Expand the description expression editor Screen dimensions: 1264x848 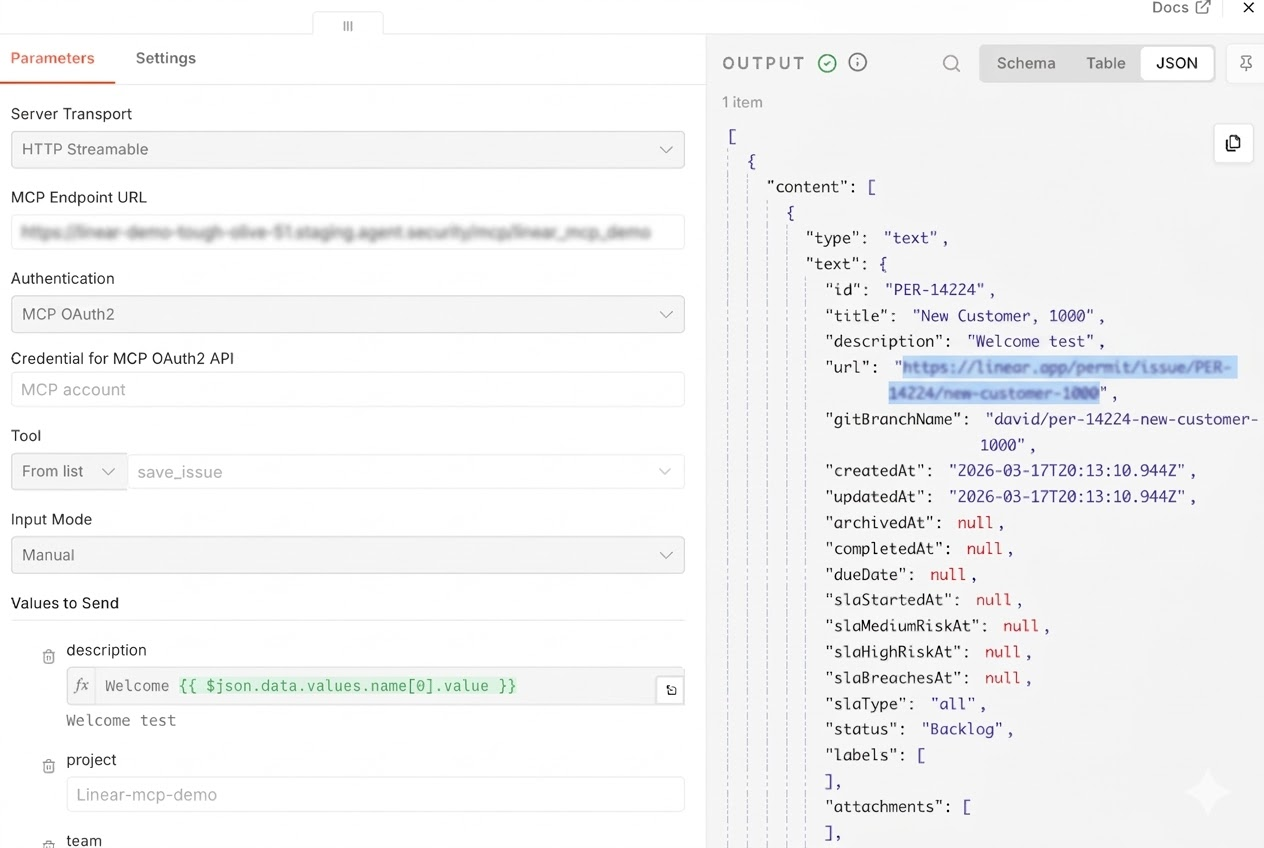coord(670,689)
